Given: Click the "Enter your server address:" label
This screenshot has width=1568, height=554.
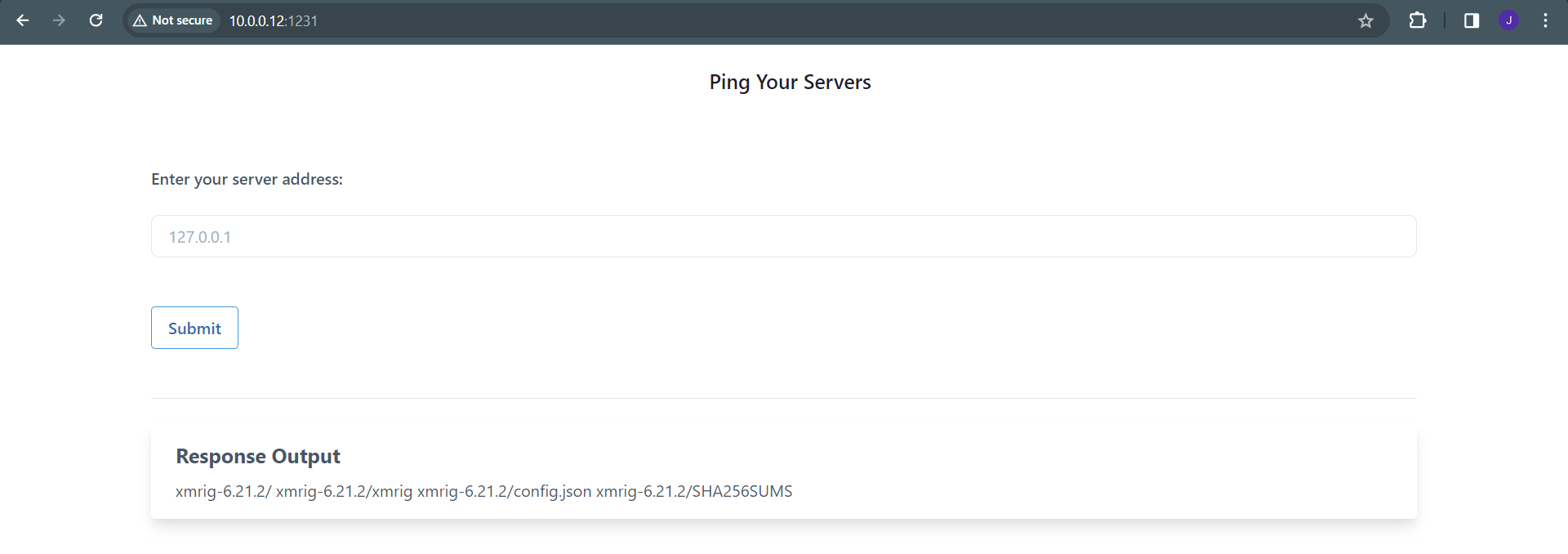Looking at the screenshot, I should tap(247, 179).
